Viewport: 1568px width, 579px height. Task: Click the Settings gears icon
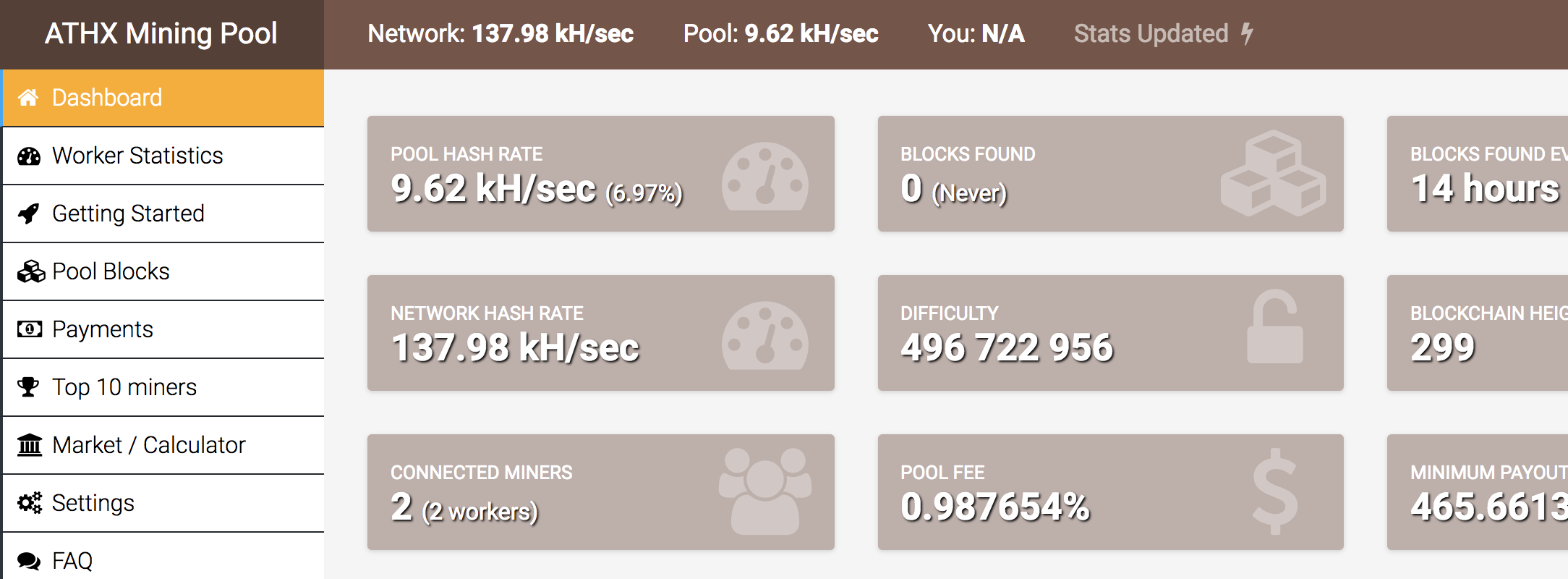point(30,503)
